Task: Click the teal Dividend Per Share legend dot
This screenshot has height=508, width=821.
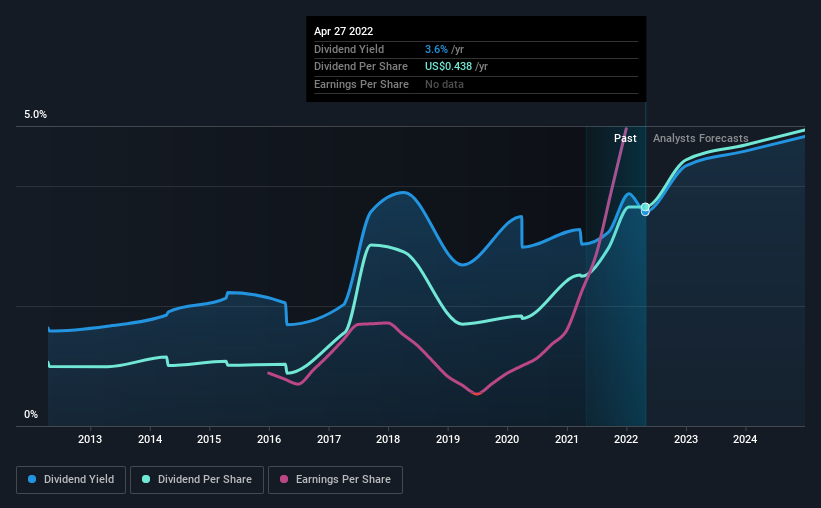Action: point(146,479)
